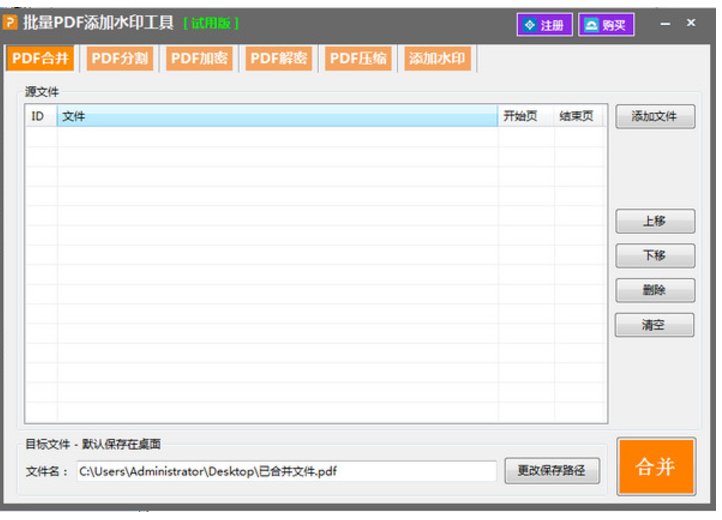Click the orange P app logo icon
Image resolution: width=722 pixels, height=520 pixels.
(x=10, y=23)
